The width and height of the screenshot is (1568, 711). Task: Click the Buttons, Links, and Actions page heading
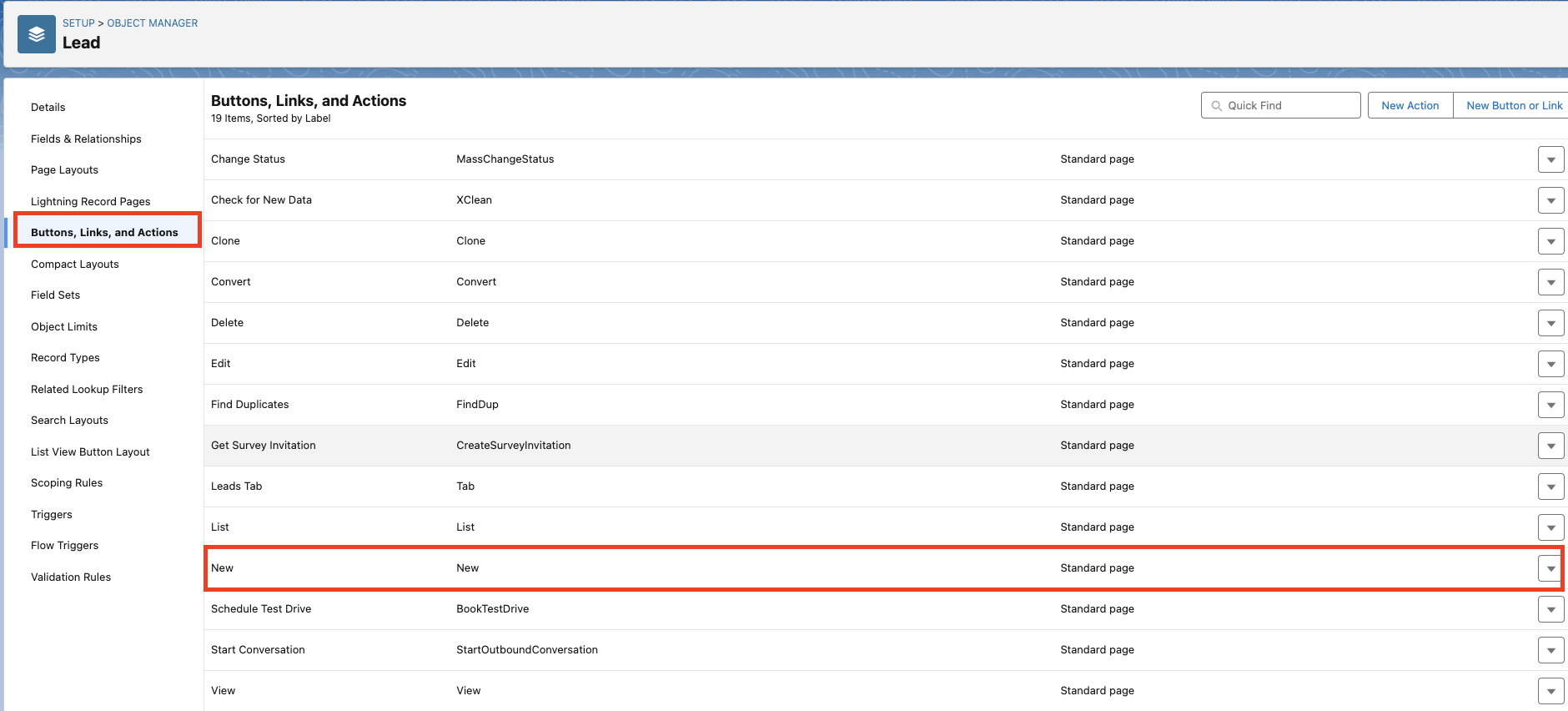(309, 101)
